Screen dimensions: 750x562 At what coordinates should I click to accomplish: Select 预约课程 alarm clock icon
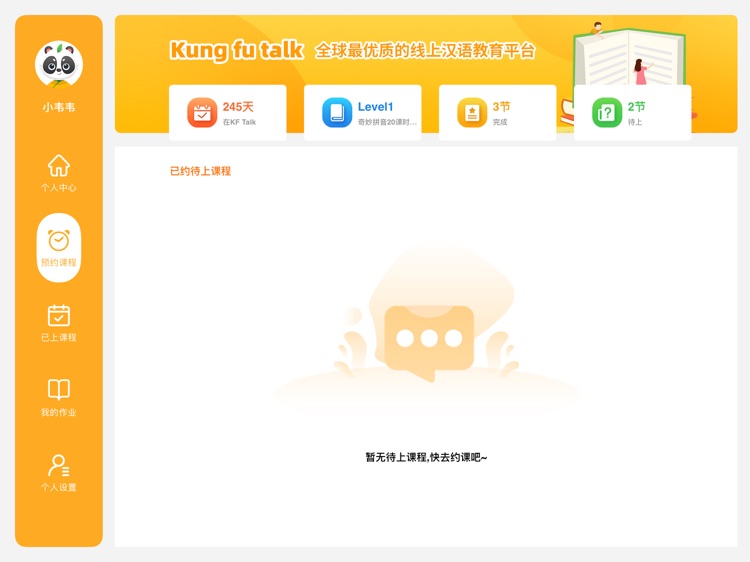(x=59, y=241)
